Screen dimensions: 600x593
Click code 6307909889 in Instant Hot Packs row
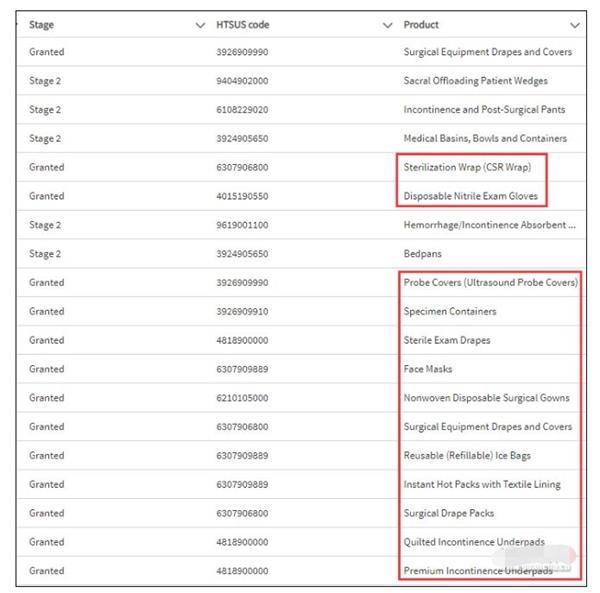point(242,484)
